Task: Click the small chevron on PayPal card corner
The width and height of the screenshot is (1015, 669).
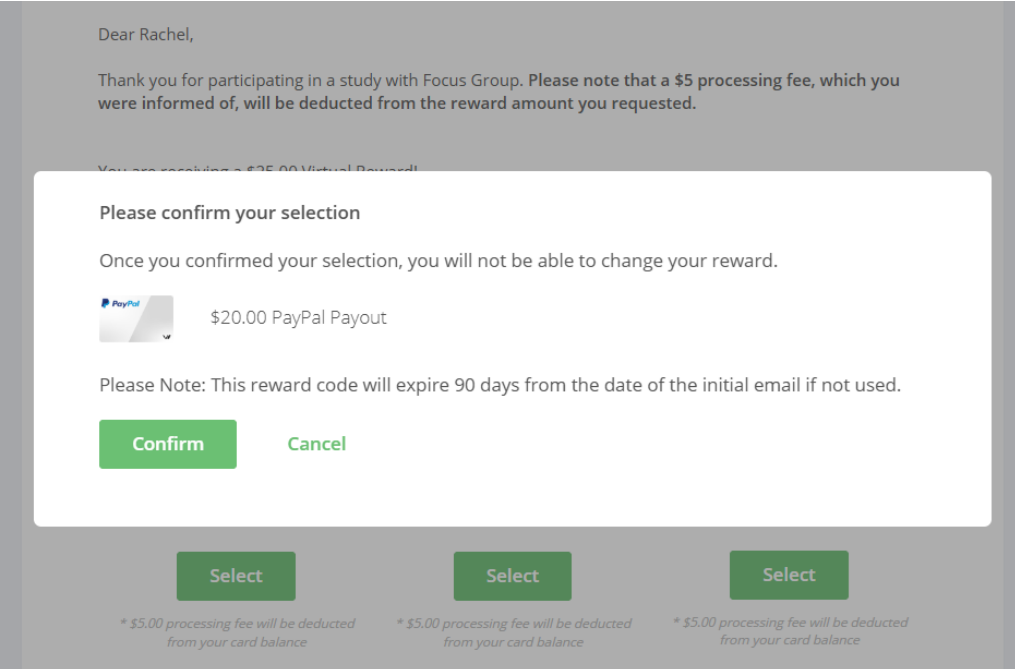Action: pos(166,336)
